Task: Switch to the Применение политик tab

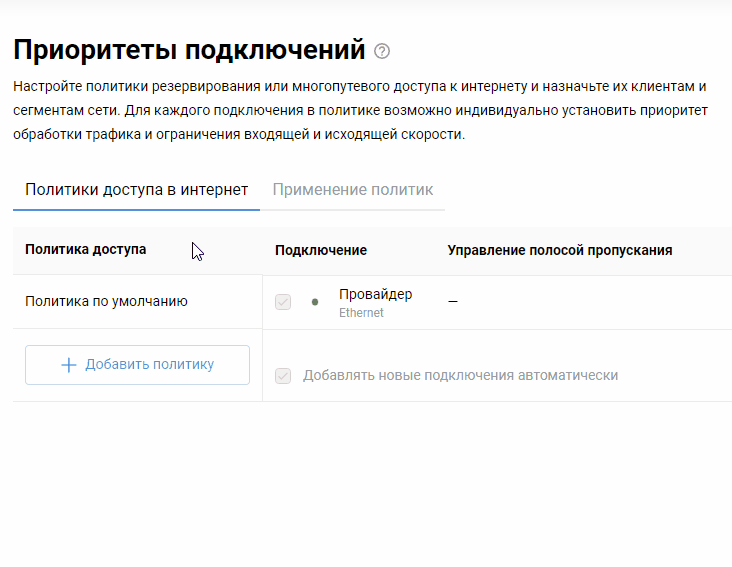Action: click(x=353, y=190)
